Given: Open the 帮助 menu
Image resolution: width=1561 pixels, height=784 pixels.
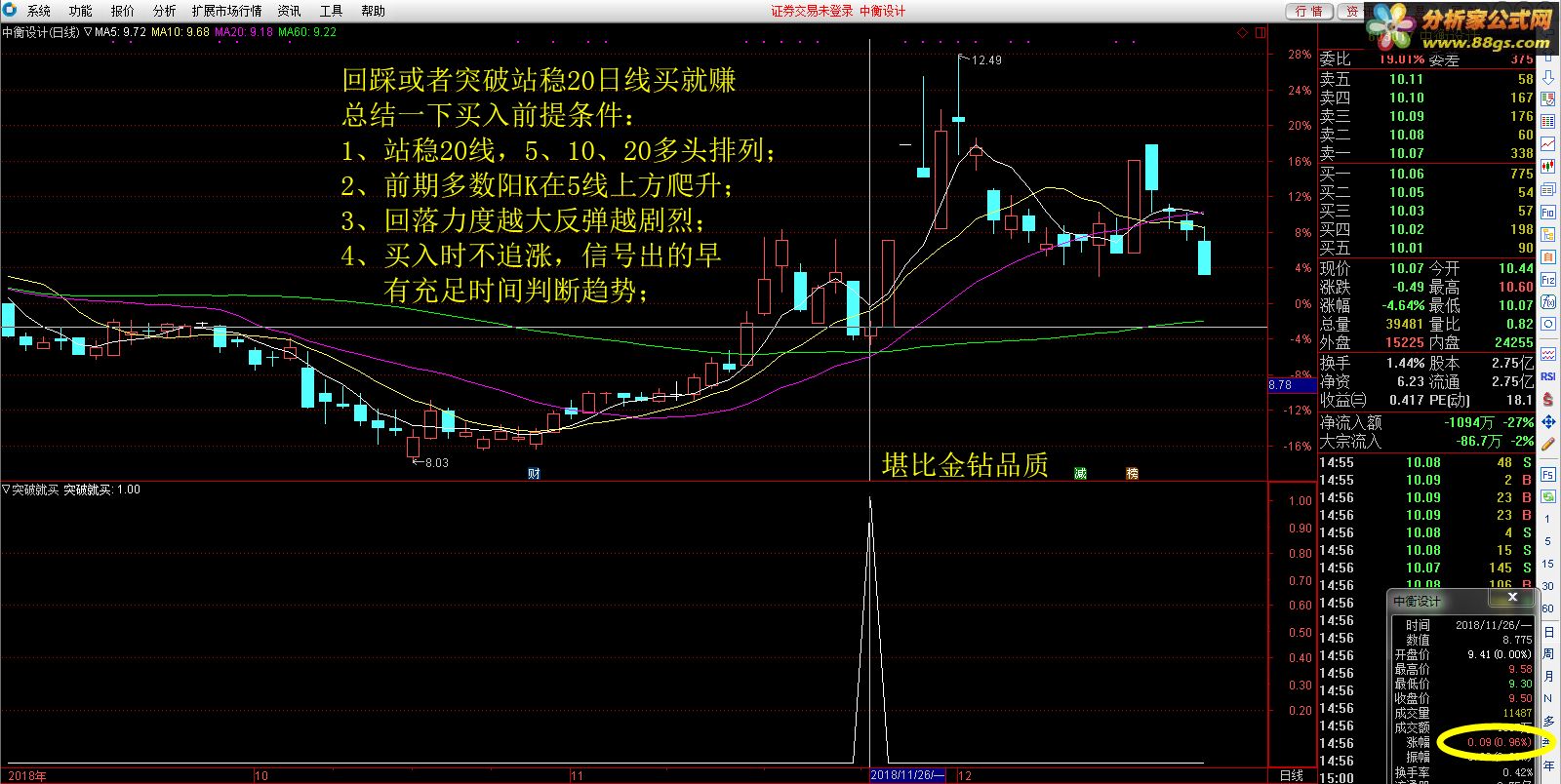Looking at the screenshot, I should pos(373,11).
